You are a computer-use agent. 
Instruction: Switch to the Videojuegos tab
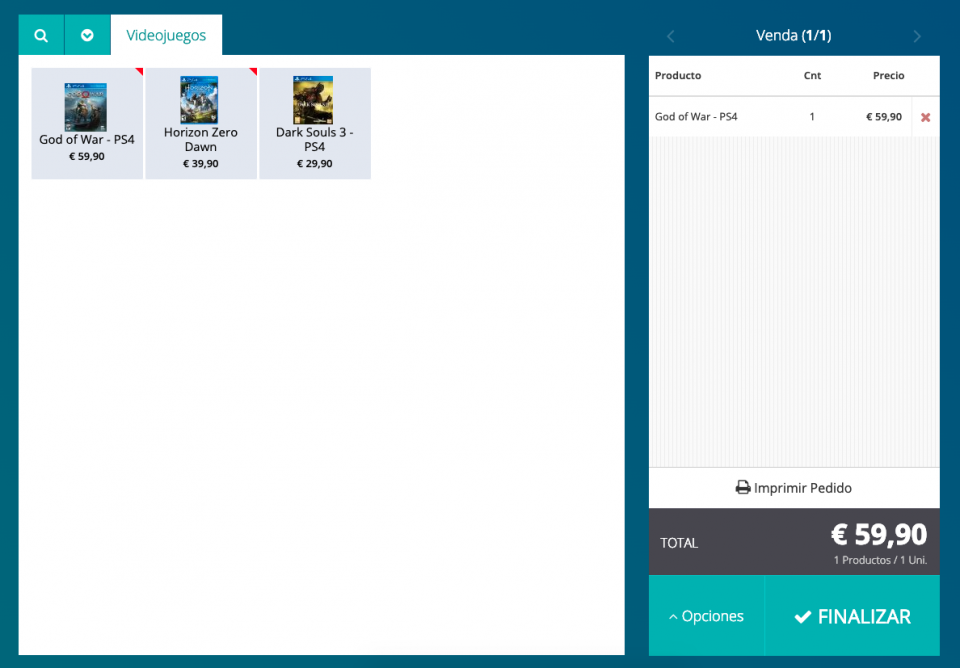click(x=166, y=35)
